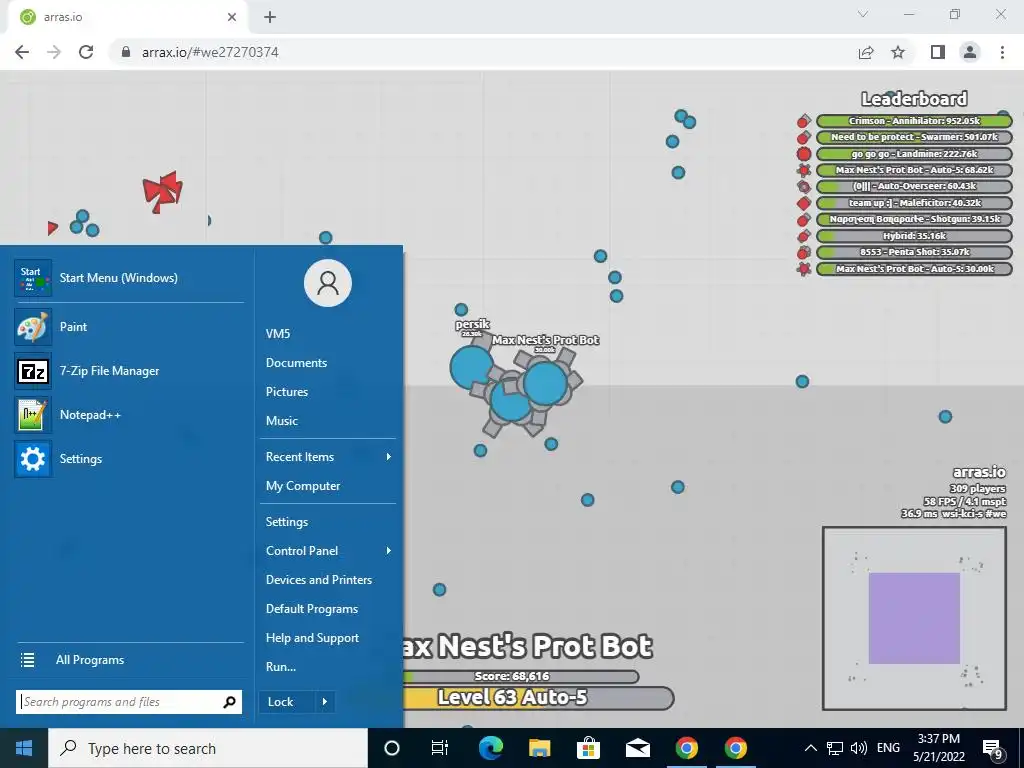This screenshot has height=768, width=1024.
Task: Click the browser address bar URL
Action: pos(210,52)
